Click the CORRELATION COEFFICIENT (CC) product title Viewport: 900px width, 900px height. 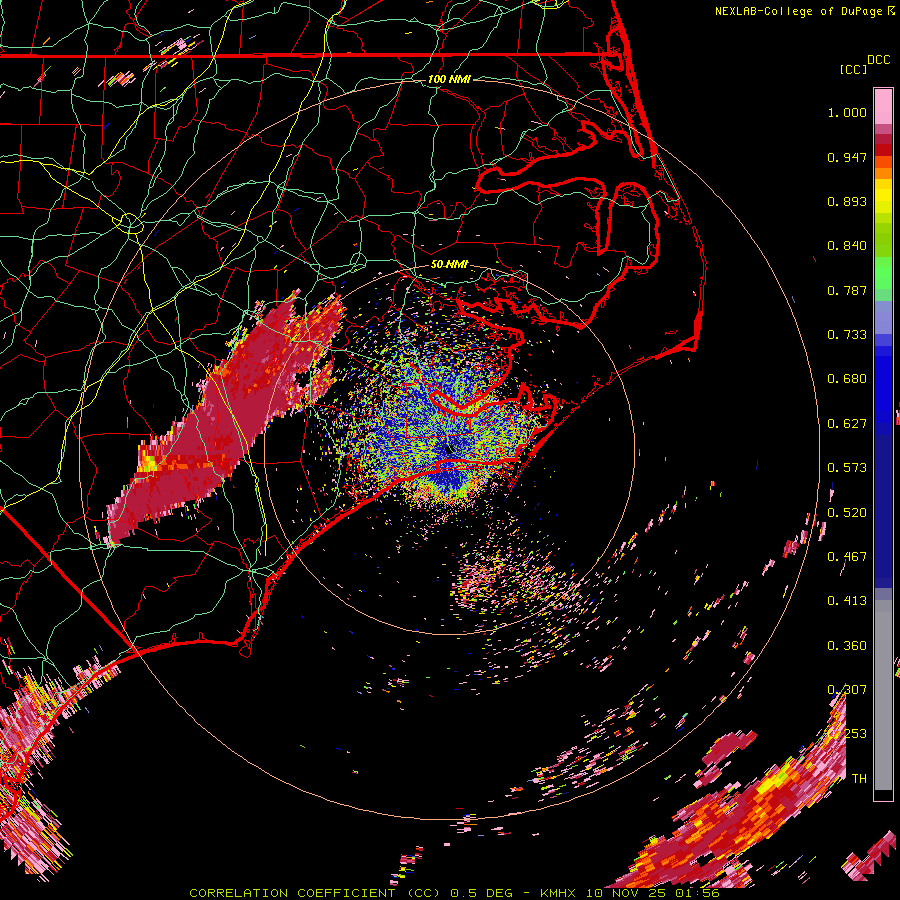pyautogui.click(x=314, y=893)
